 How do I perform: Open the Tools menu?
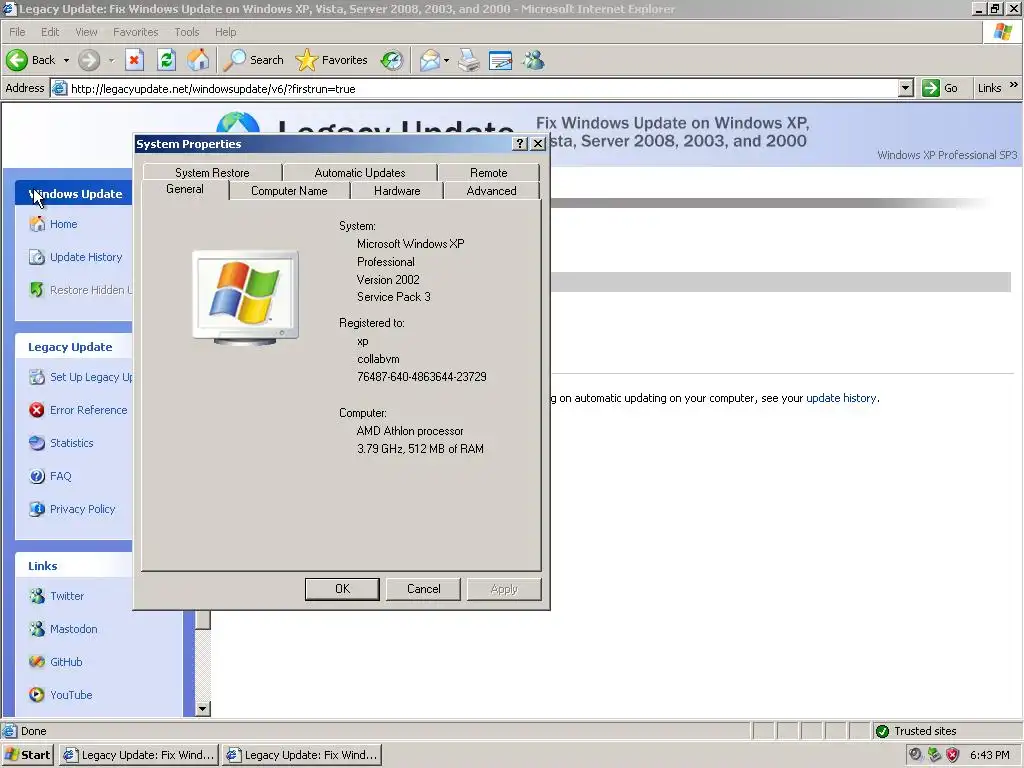tap(187, 32)
